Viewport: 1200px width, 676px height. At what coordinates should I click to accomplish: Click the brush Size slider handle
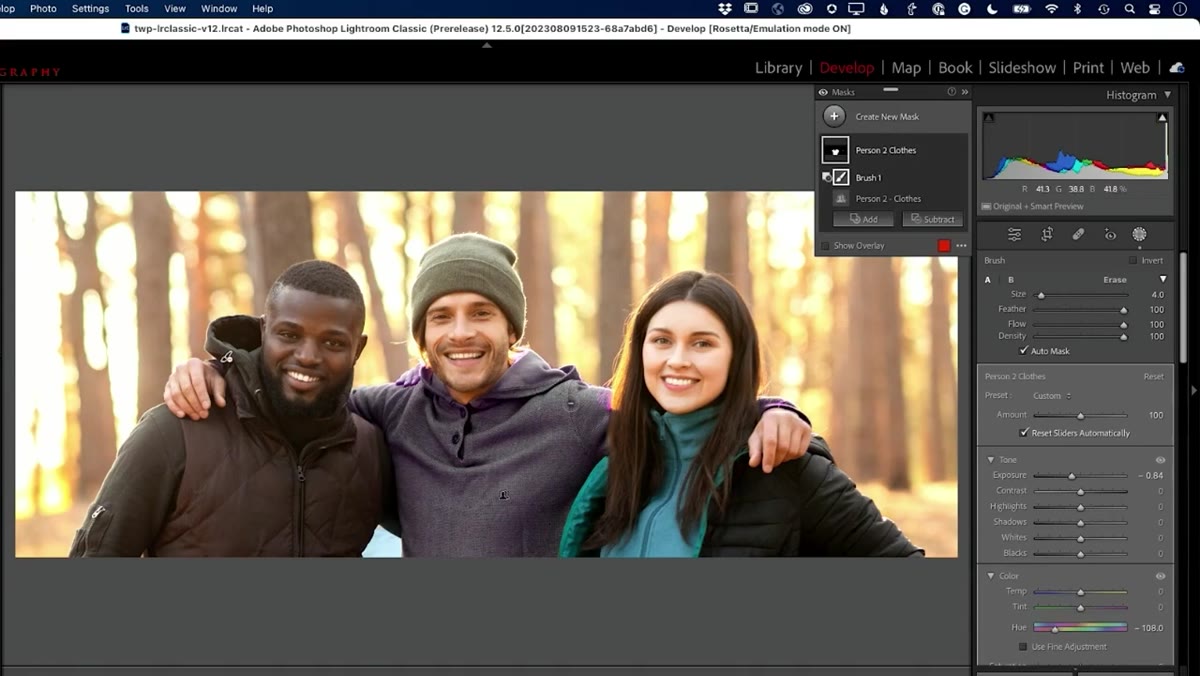click(1041, 295)
